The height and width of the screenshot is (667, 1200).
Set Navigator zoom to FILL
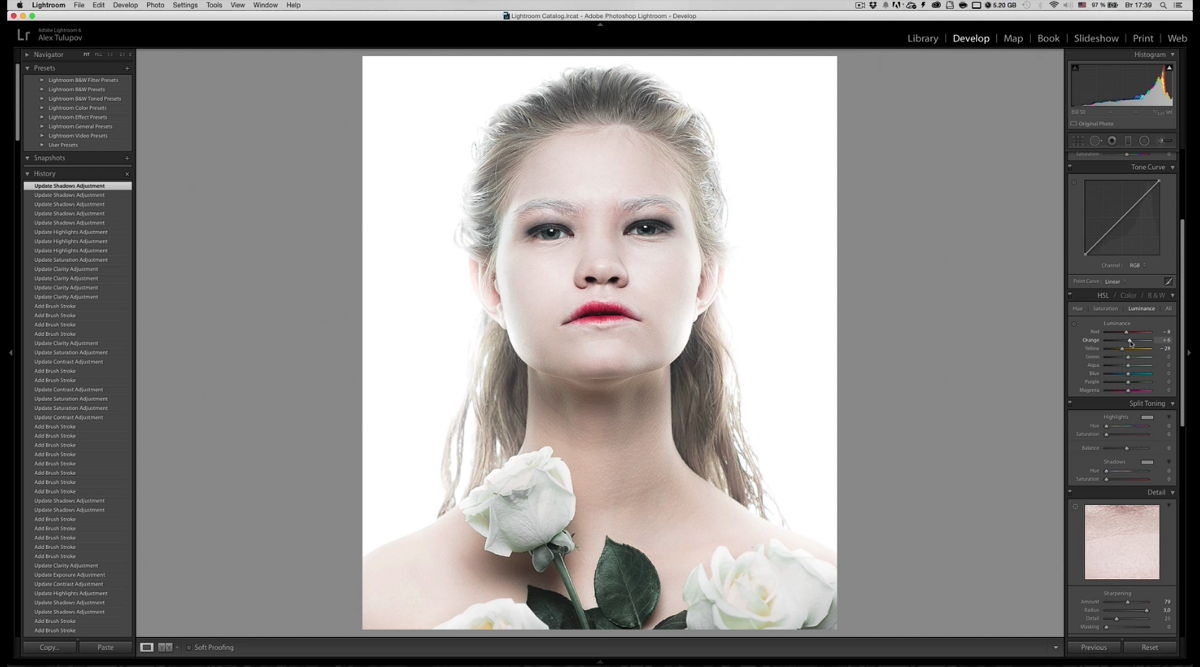(98, 54)
